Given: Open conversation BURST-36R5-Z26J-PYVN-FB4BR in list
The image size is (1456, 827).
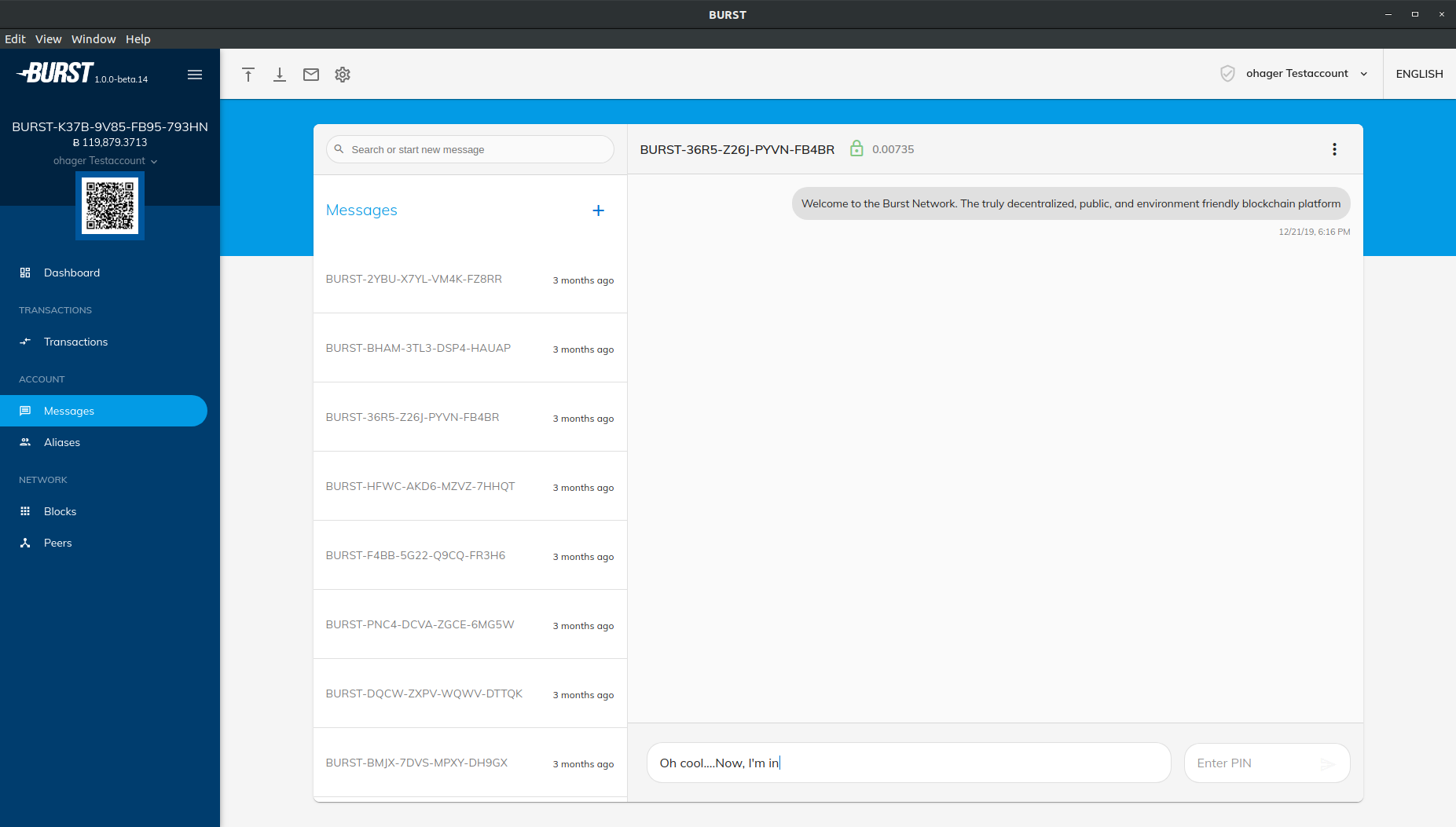Looking at the screenshot, I should (470, 417).
